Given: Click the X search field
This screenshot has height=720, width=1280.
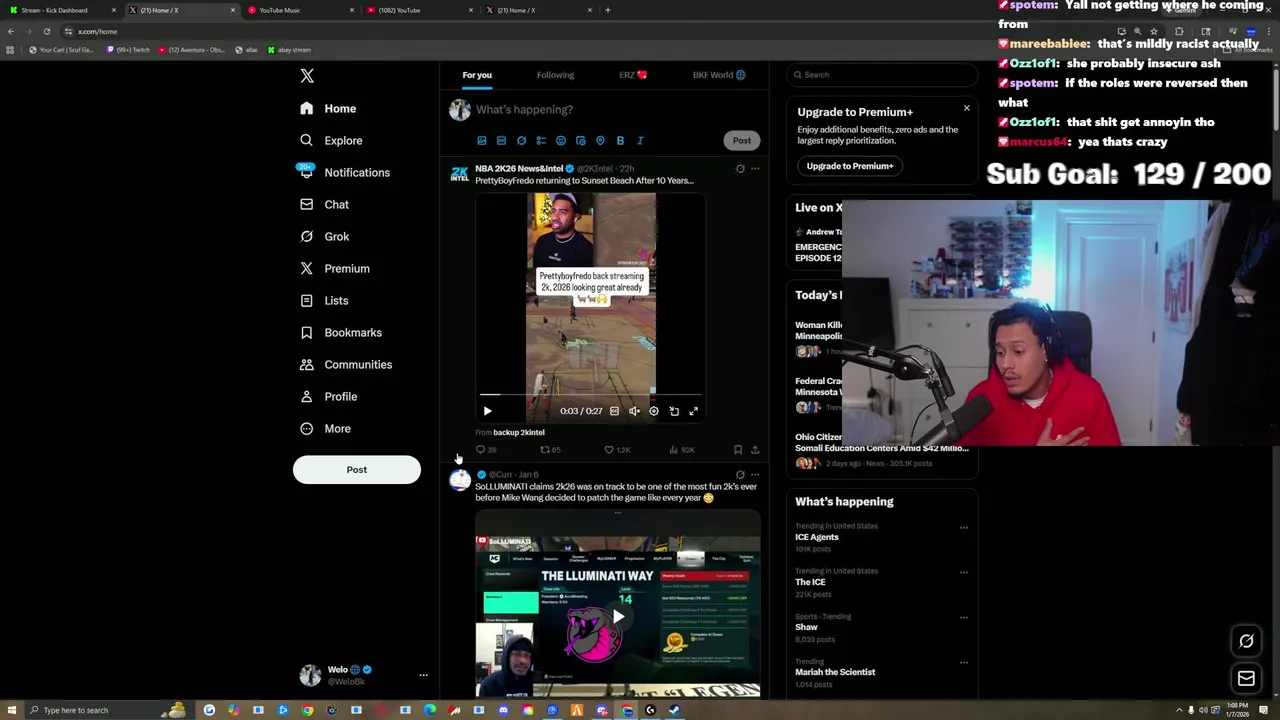Looking at the screenshot, I should click(881, 75).
